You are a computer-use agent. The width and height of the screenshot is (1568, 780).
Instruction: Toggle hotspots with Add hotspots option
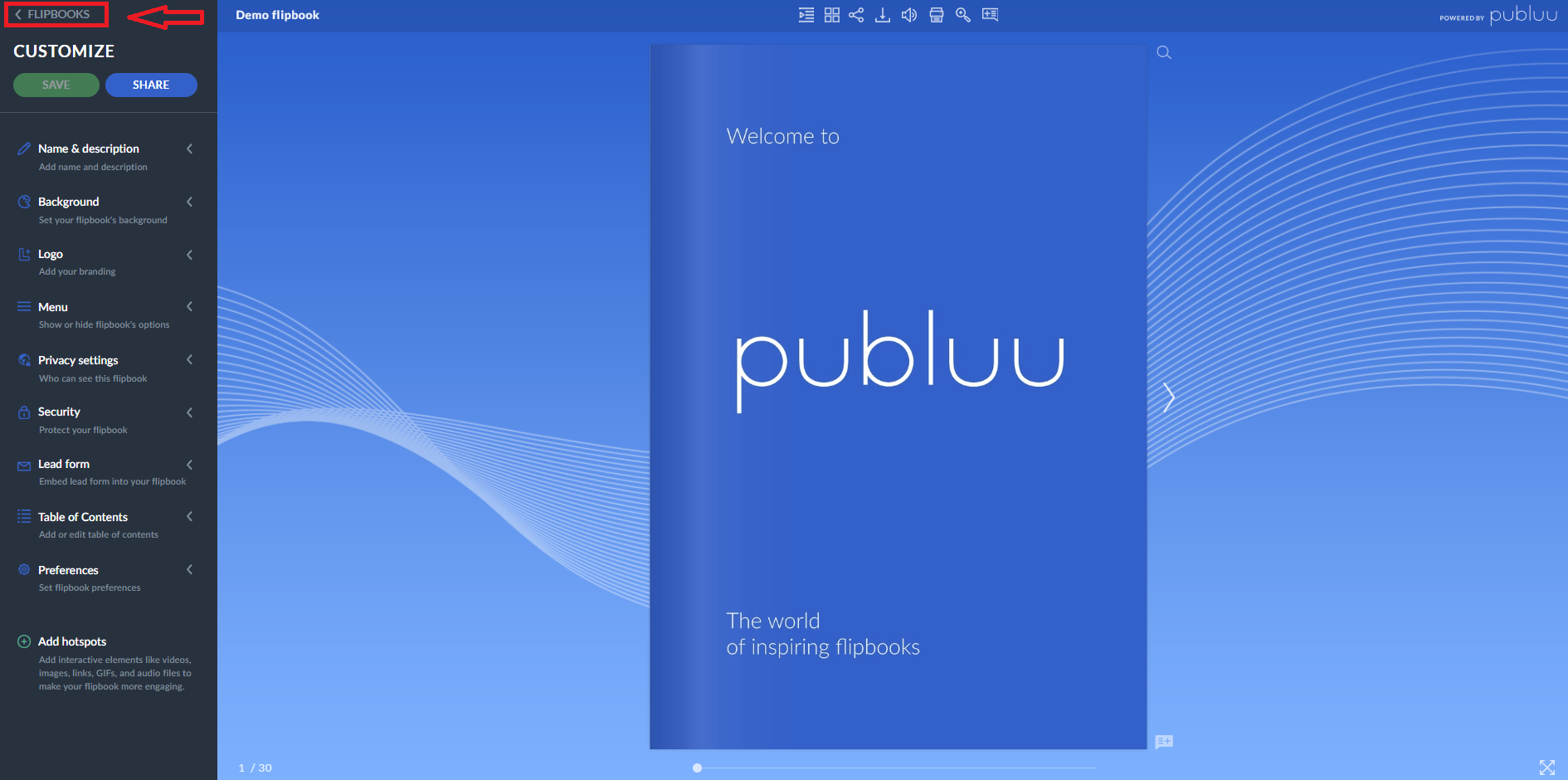[x=72, y=641]
